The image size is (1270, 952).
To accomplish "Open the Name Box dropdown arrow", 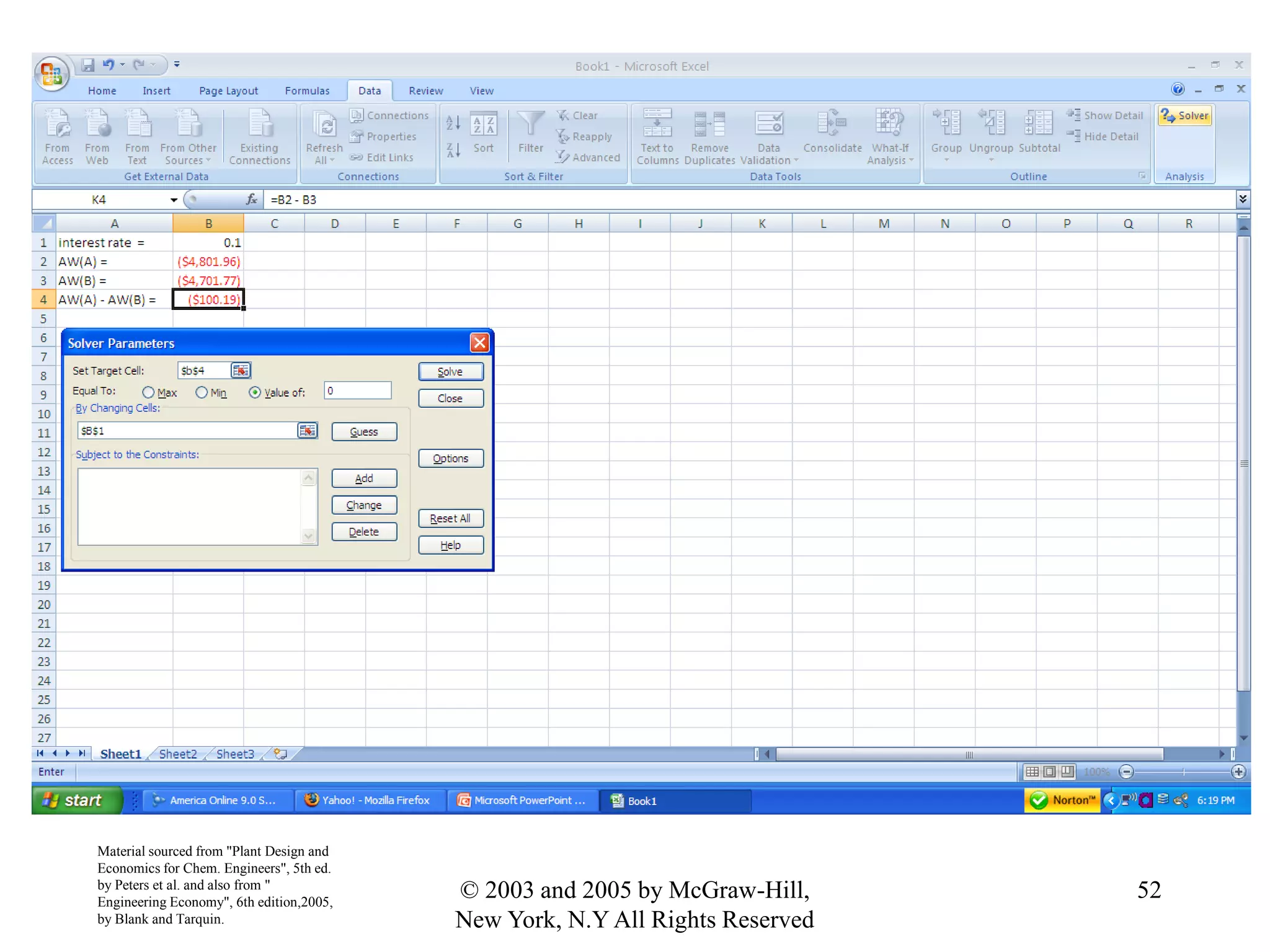I will click(174, 200).
